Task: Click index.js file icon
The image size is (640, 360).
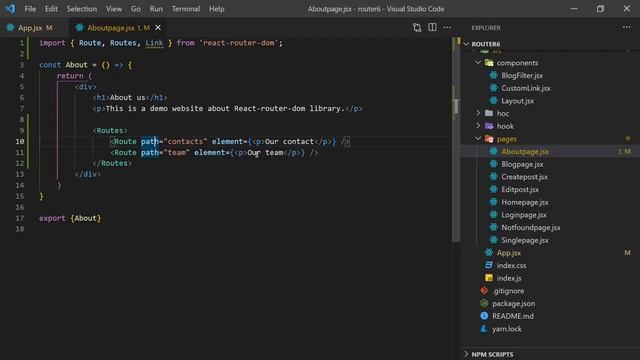Action: (x=489, y=278)
